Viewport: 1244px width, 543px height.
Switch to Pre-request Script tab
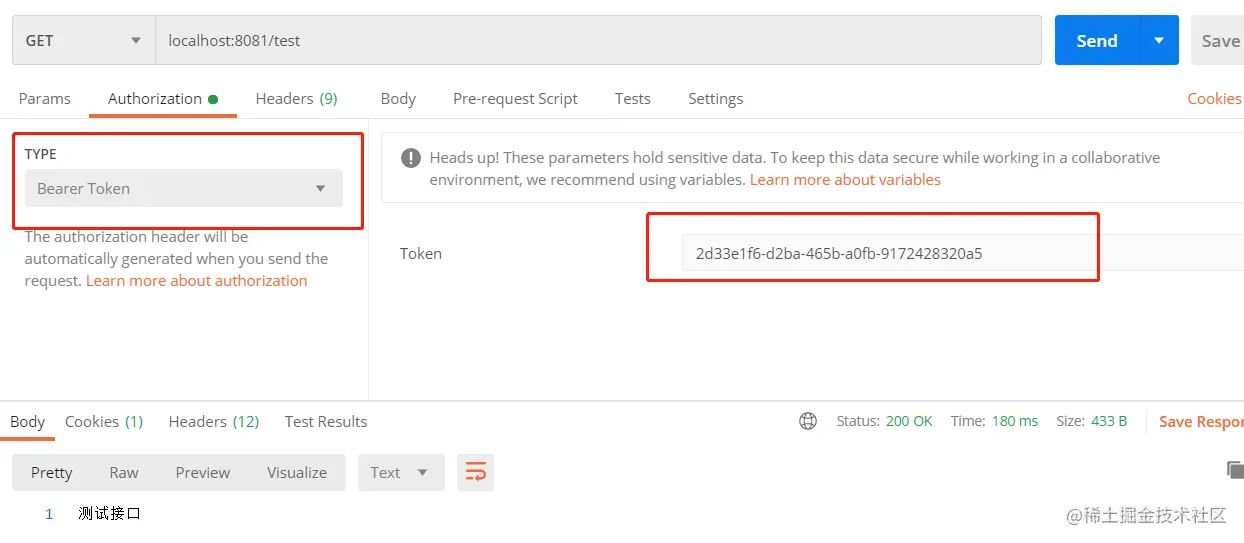[x=515, y=98]
